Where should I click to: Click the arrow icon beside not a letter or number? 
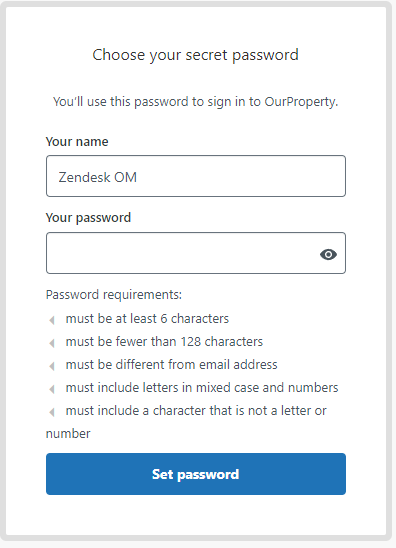click(52, 412)
